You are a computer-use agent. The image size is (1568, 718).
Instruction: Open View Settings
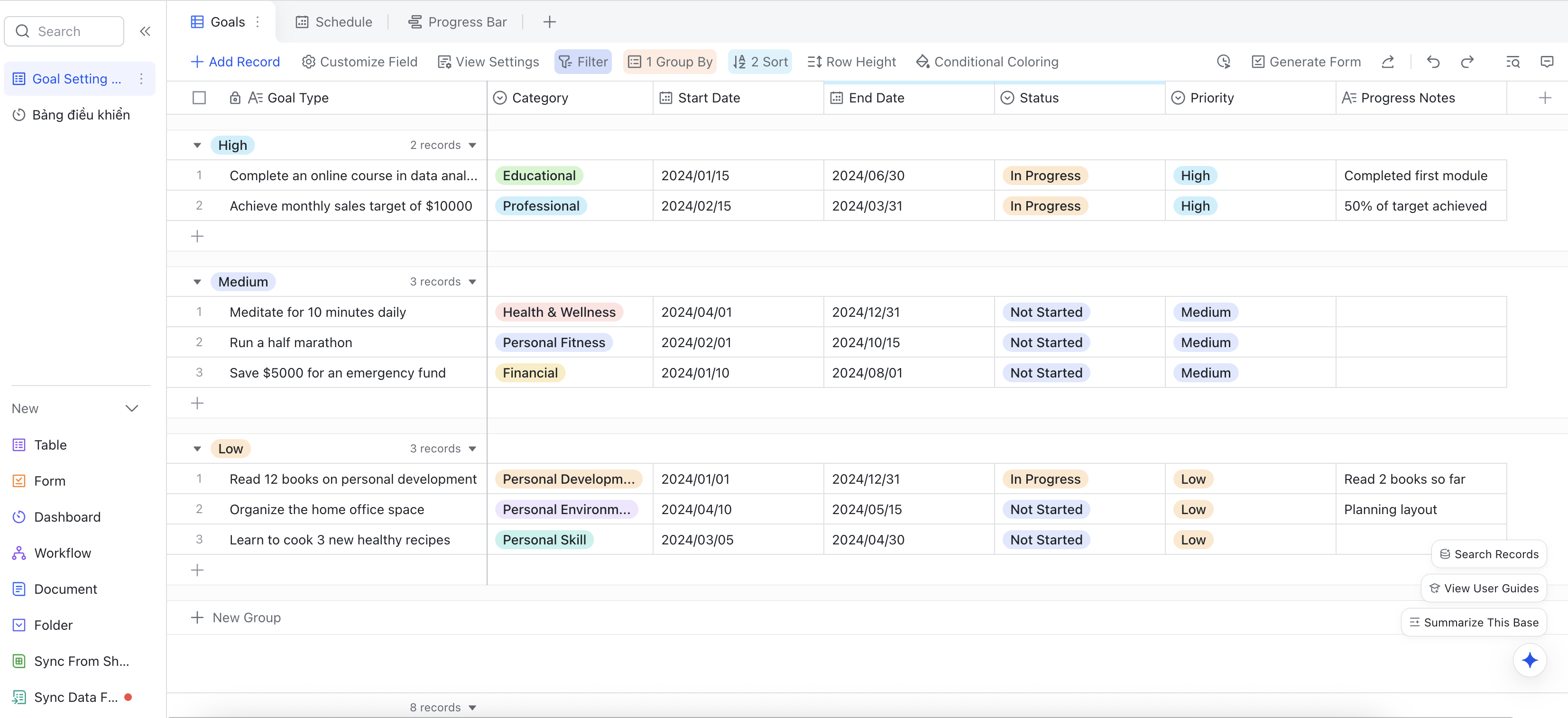click(488, 62)
